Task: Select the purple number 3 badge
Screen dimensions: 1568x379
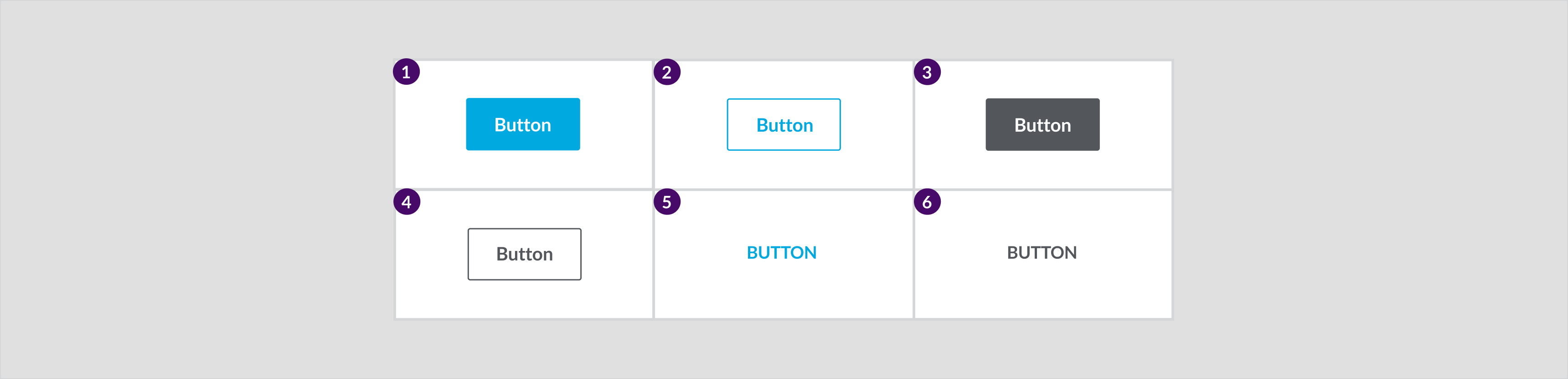Action: point(927,72)
